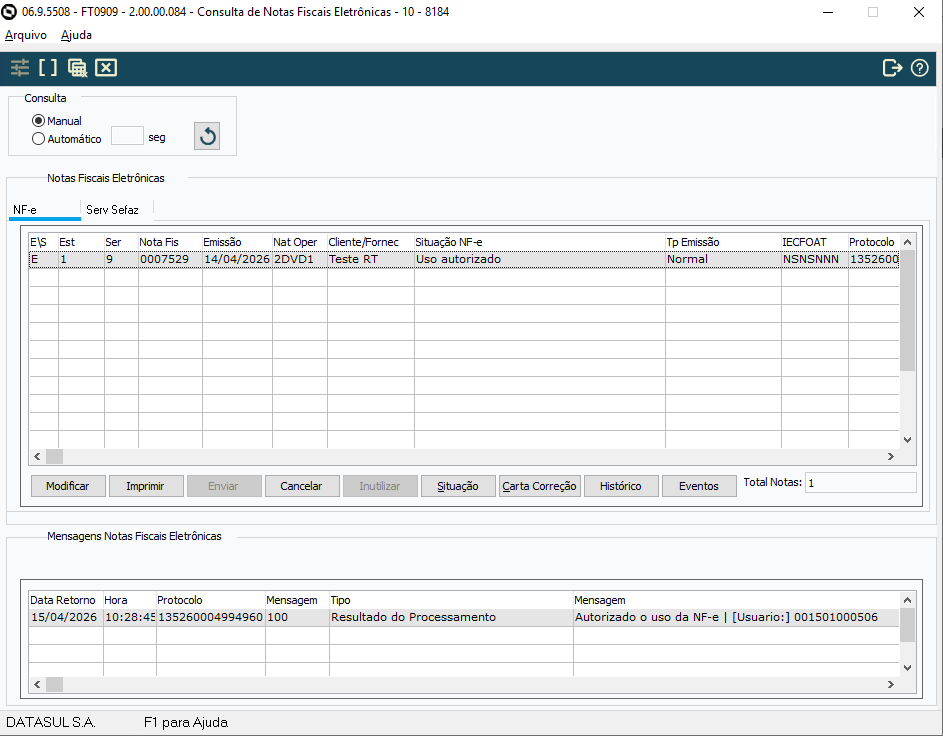
Task: Click the Uso autorizado cell
Action: coord(539,259)
